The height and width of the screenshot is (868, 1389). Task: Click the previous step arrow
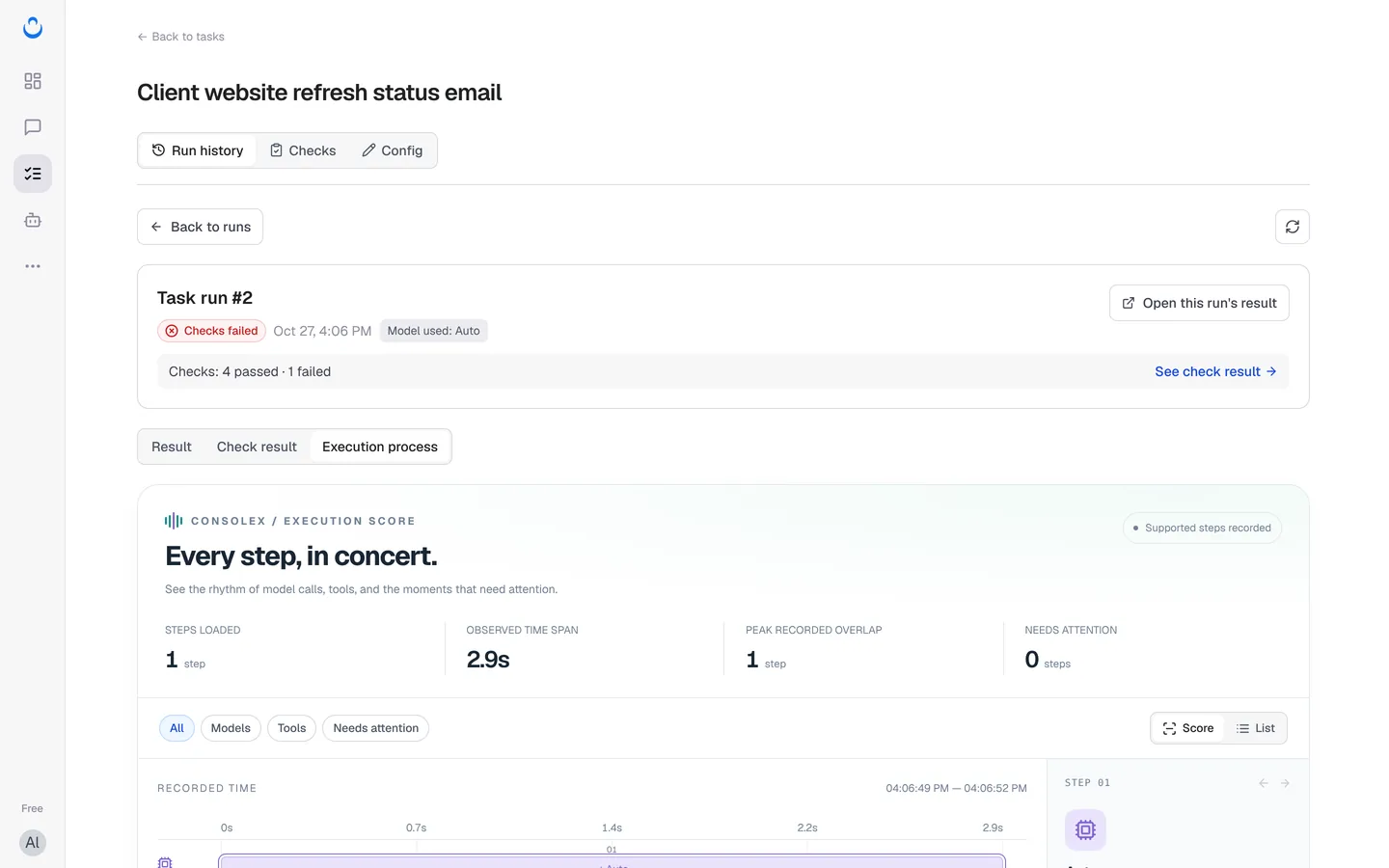[1264, 783]
